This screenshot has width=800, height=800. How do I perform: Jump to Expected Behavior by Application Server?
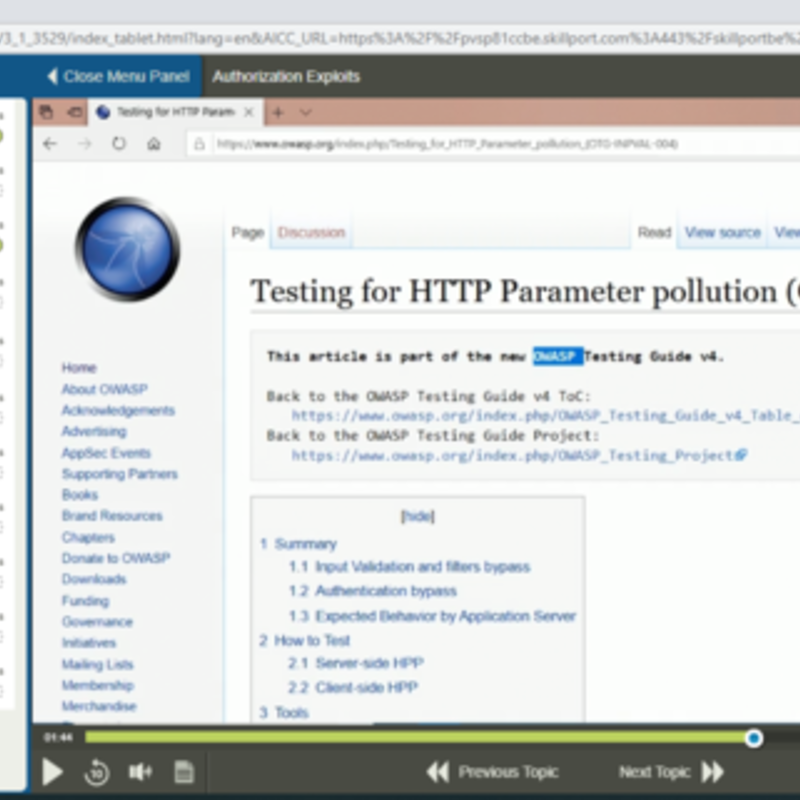(432, 616)
